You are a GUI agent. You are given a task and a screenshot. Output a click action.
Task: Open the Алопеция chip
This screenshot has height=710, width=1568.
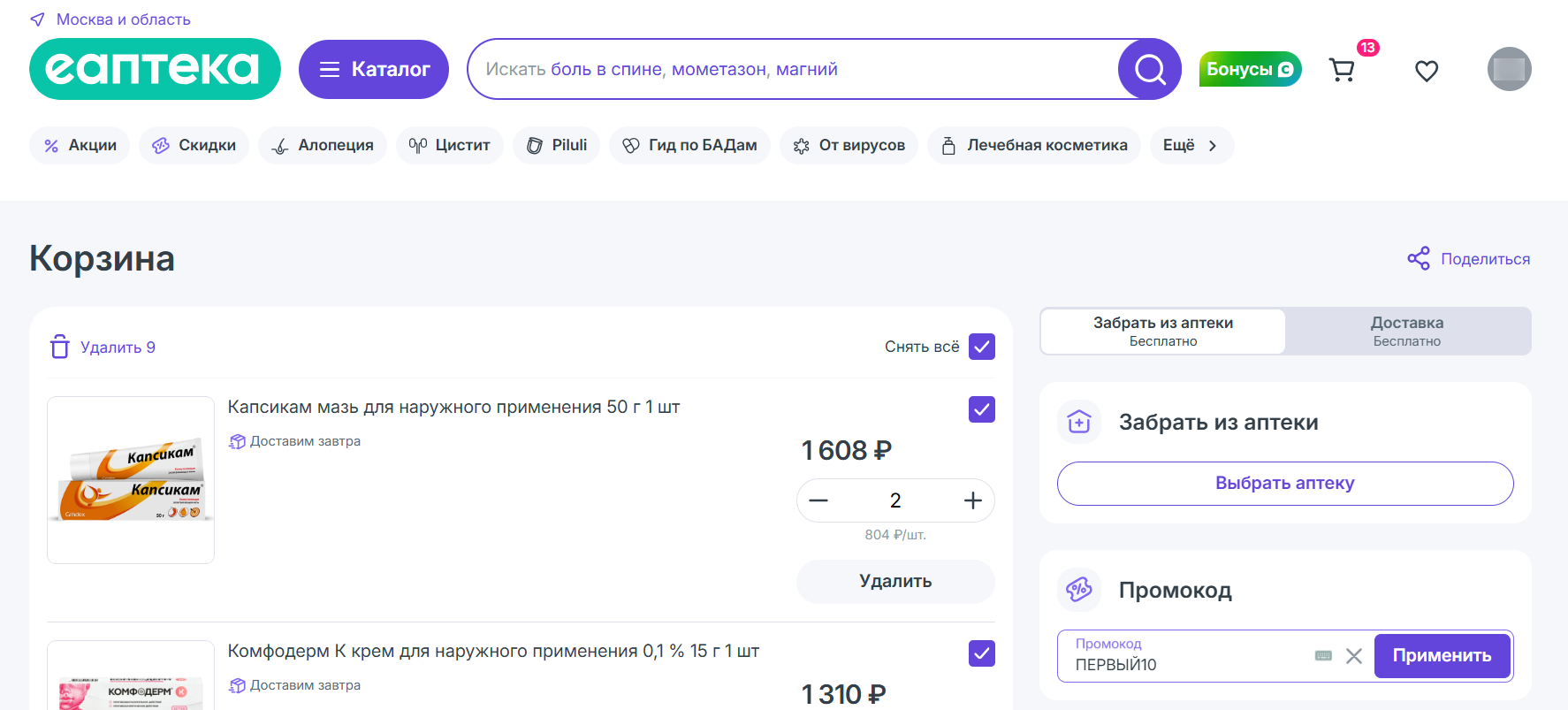(x=323, y=145)
